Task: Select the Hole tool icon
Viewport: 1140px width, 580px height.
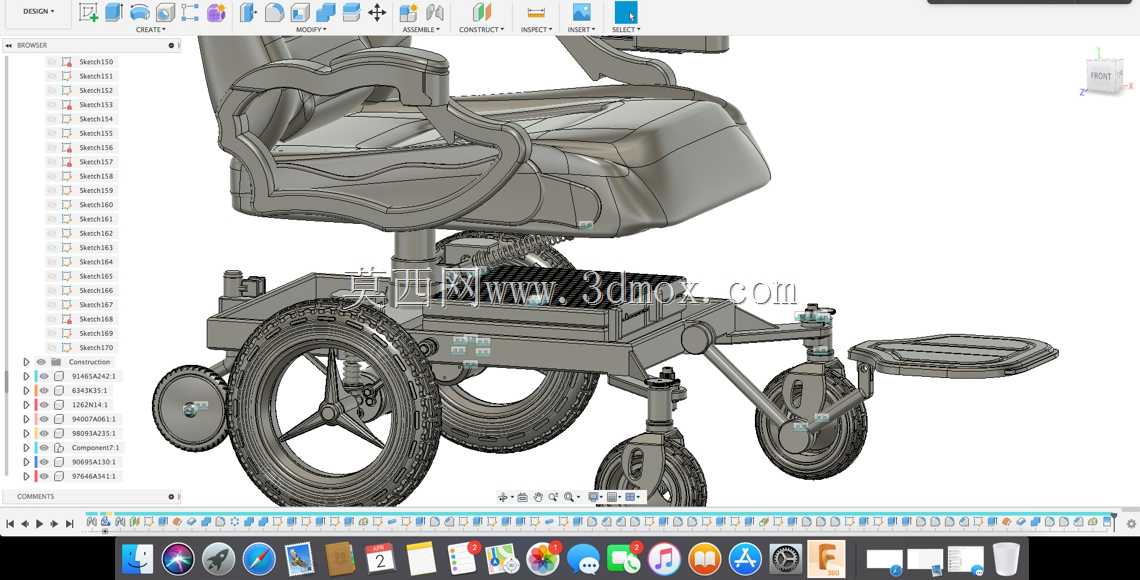Action: pyautogui.click(x=165, y=12)
